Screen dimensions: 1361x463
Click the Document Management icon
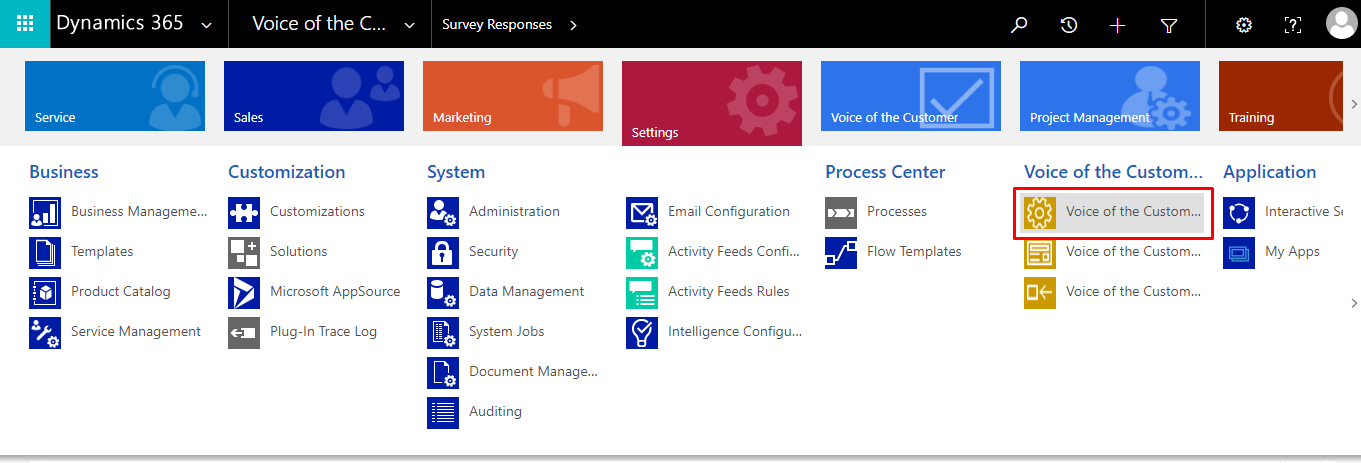coord(443,372)
